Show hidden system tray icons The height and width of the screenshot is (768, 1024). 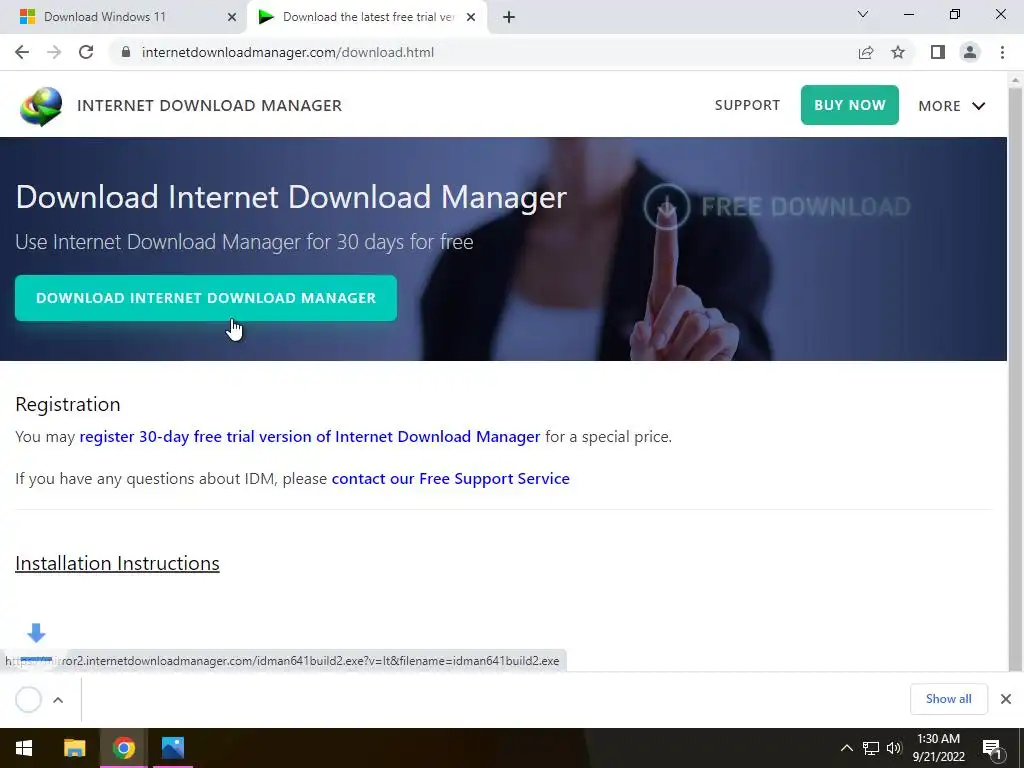click(846, 748)
